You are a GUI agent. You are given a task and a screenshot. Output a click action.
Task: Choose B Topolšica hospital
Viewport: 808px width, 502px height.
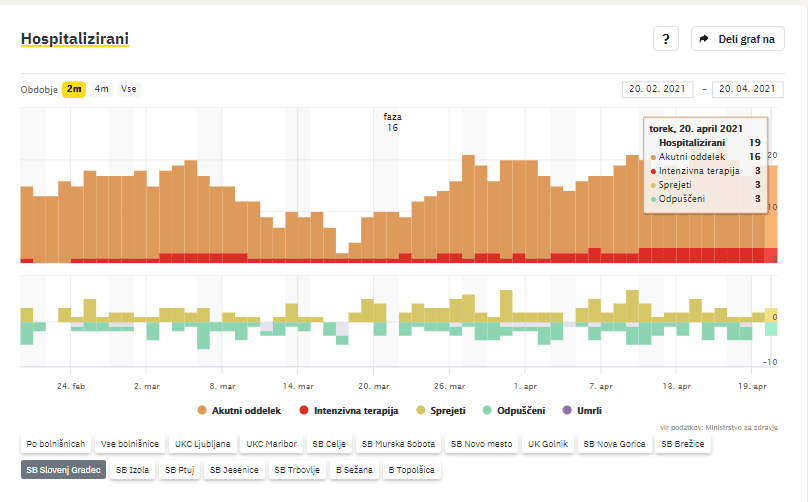click(x=411, y=469)
